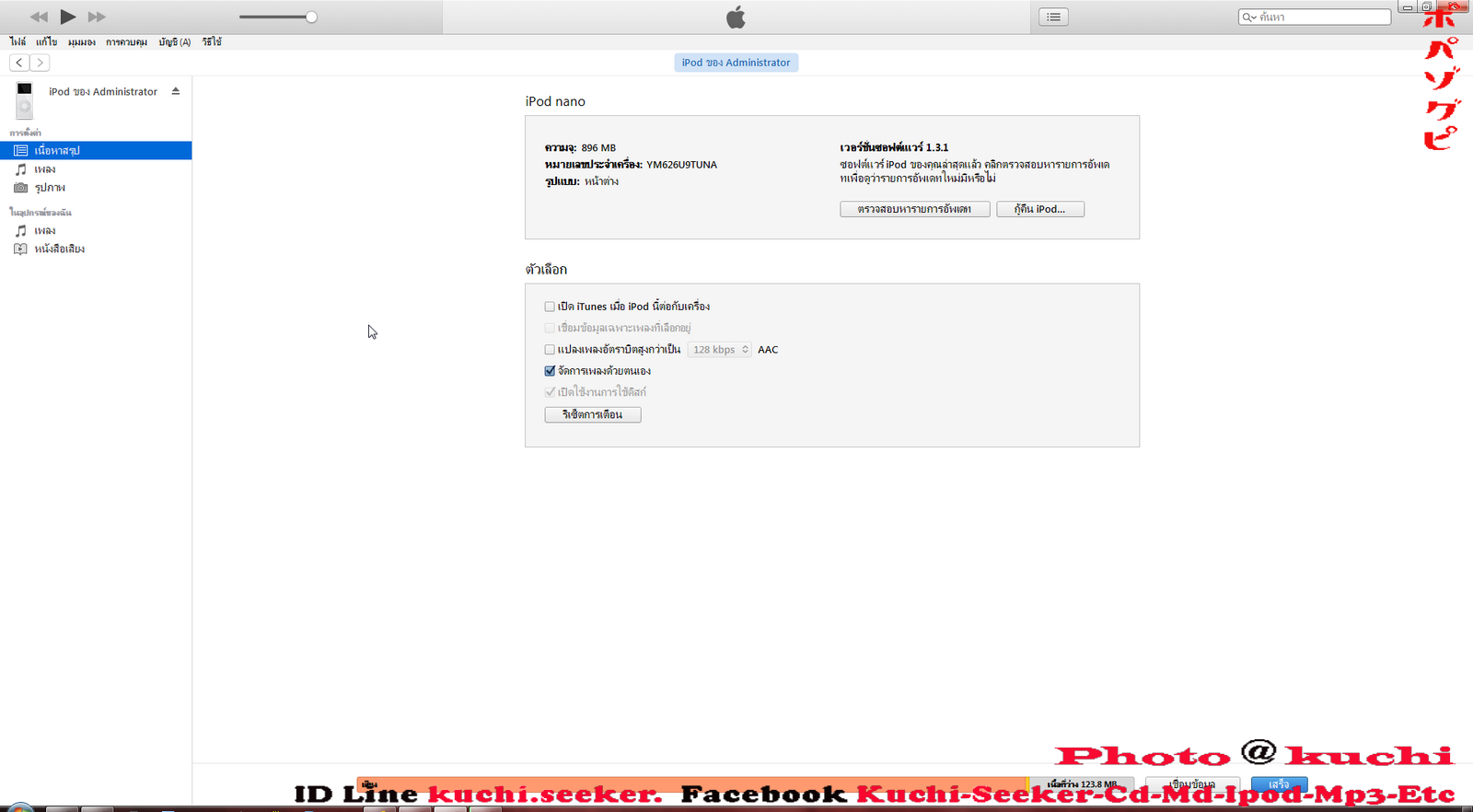This screenshot has width=1473, height=812.
Task: Go back with the left chevron button
Action: 19,63
